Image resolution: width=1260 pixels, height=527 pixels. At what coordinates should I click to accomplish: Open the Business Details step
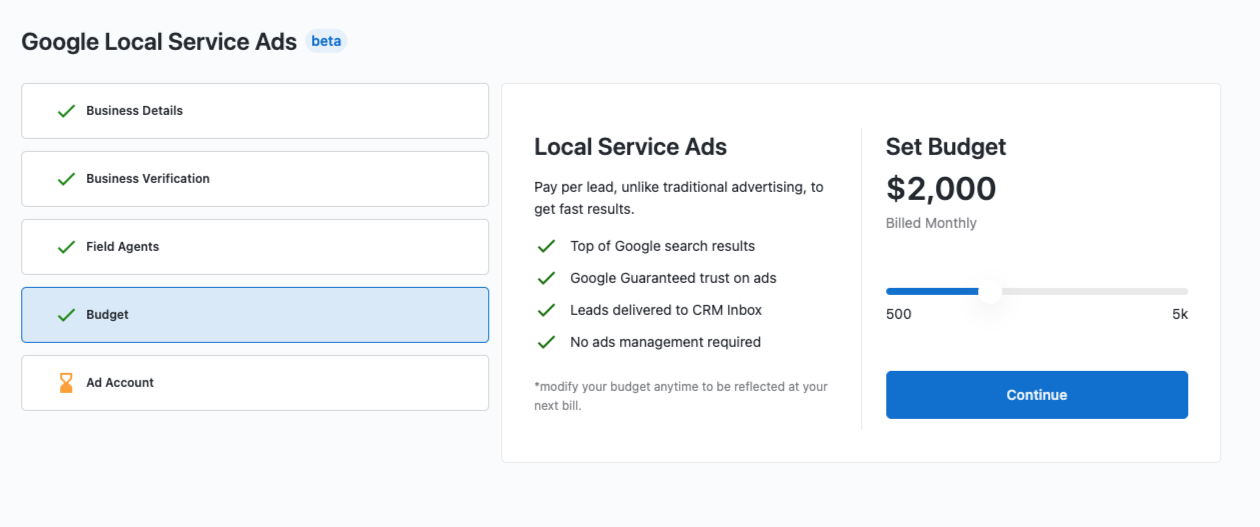coord(255,111)
